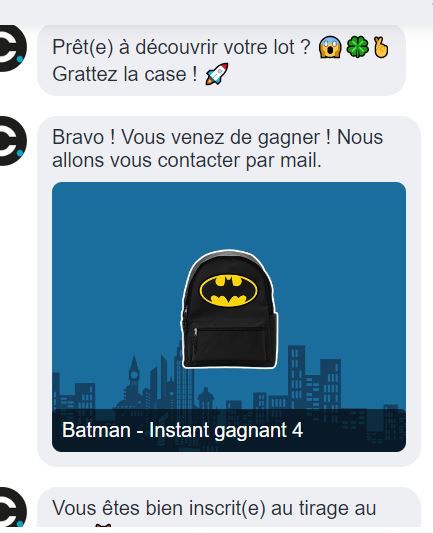This screenshot has width=433, height=533.
Task: Click the 'Grattez la case !' text
Action: pyautogui.click(x=125, y=74)
